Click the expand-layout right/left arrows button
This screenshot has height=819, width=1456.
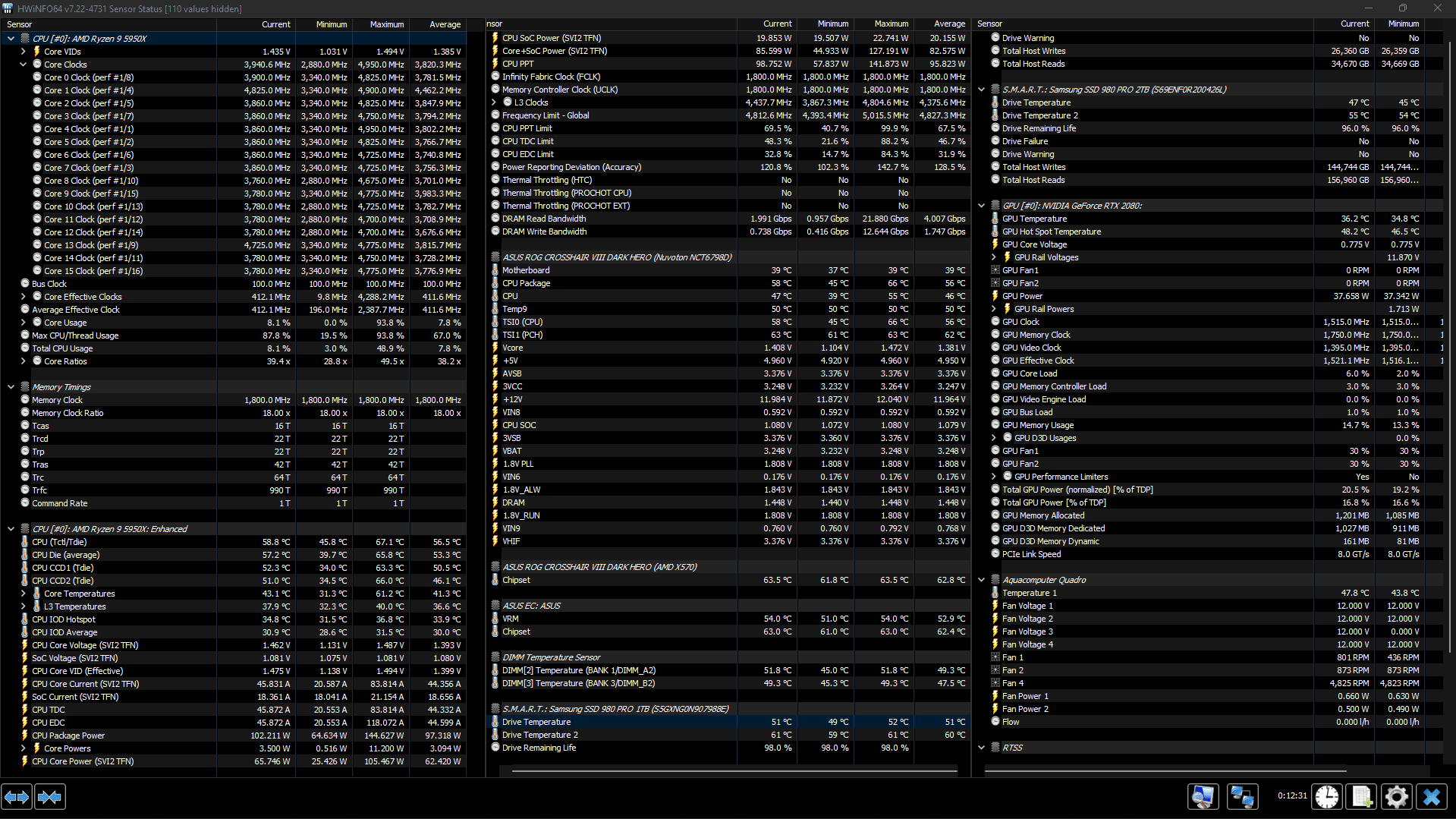(17, 797)
